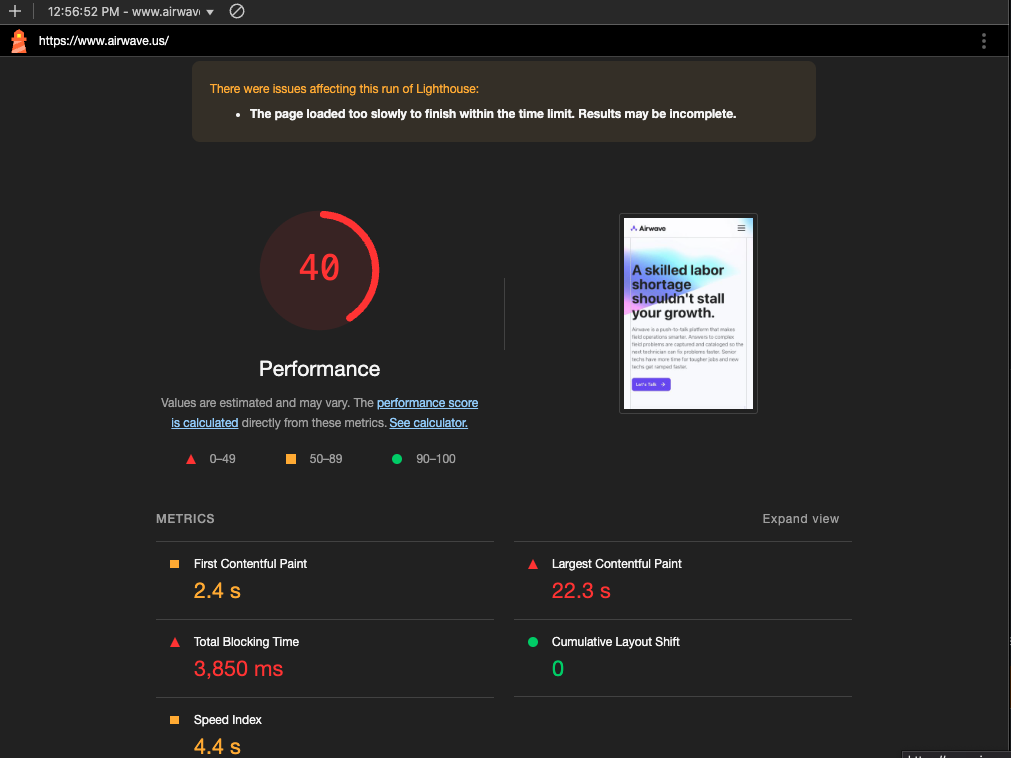Click the clear all reports circle-slash icon

click(x=237, y=11)
